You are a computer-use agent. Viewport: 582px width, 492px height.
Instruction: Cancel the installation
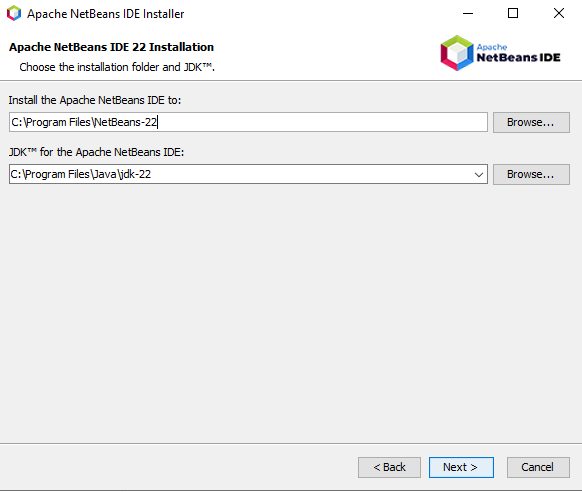pyautogui.click(x=538, y=468)
